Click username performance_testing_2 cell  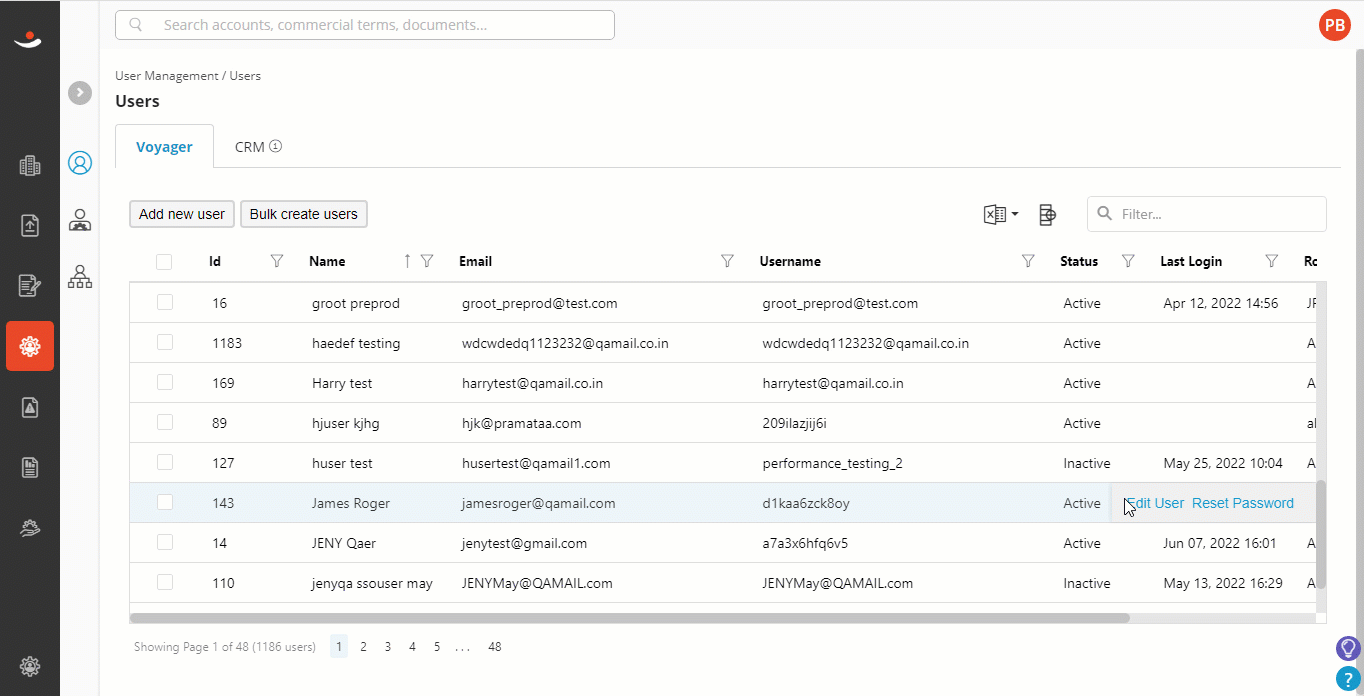pyautogui.click(x=833, y=463)
